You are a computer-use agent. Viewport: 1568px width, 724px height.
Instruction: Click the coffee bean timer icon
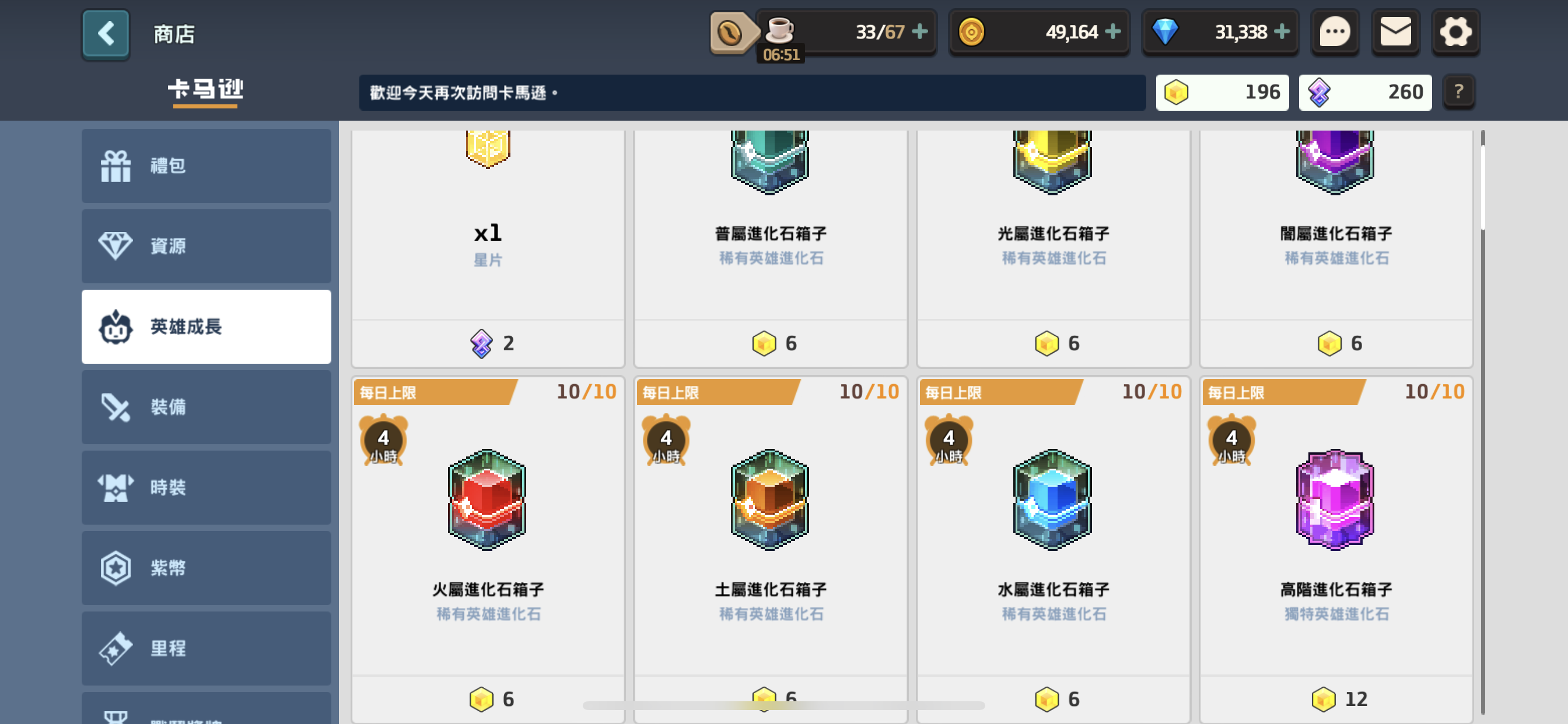[x=730, y=33]
